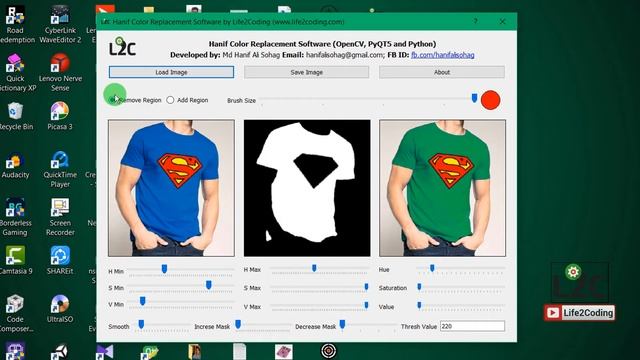Open the fb.com/hanifalsohag link
The image size is (640, 360).
[442, 55]
